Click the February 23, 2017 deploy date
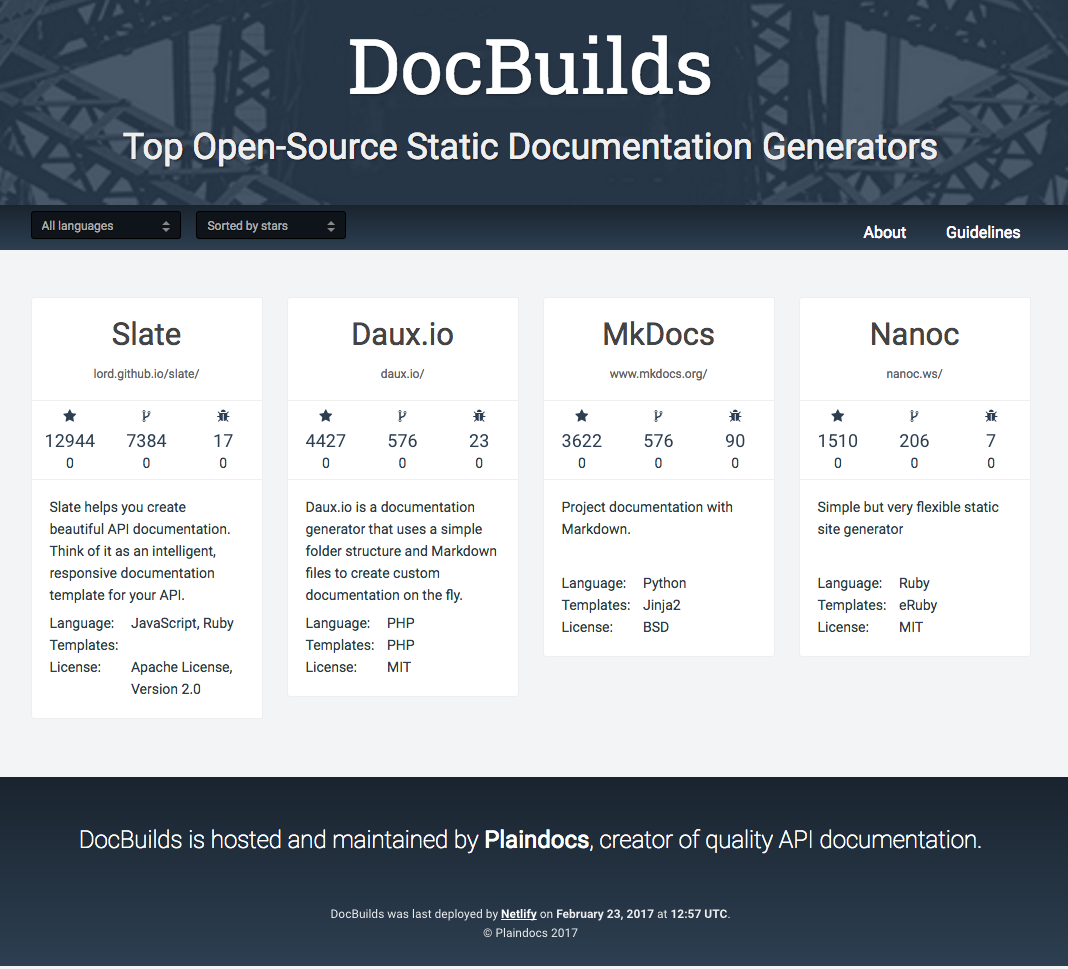This screenshot has height=969, width=1068. coord(605,914)
